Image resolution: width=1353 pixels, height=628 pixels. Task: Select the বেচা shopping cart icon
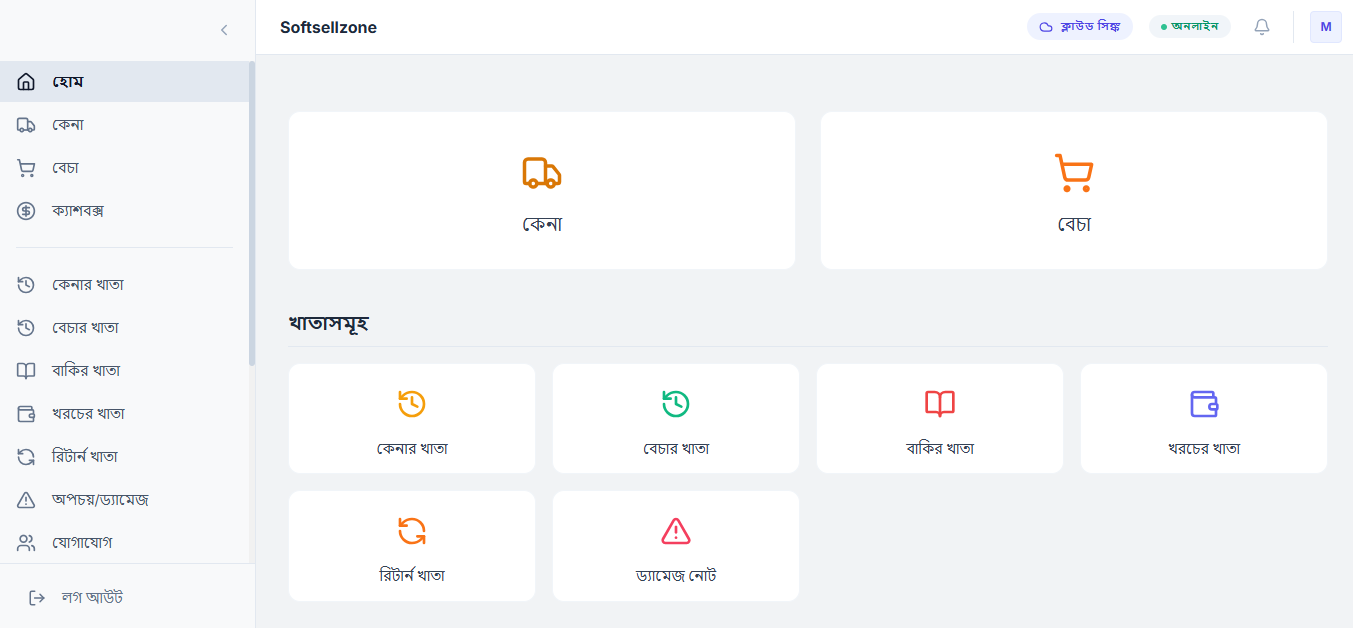[1072, 172]
